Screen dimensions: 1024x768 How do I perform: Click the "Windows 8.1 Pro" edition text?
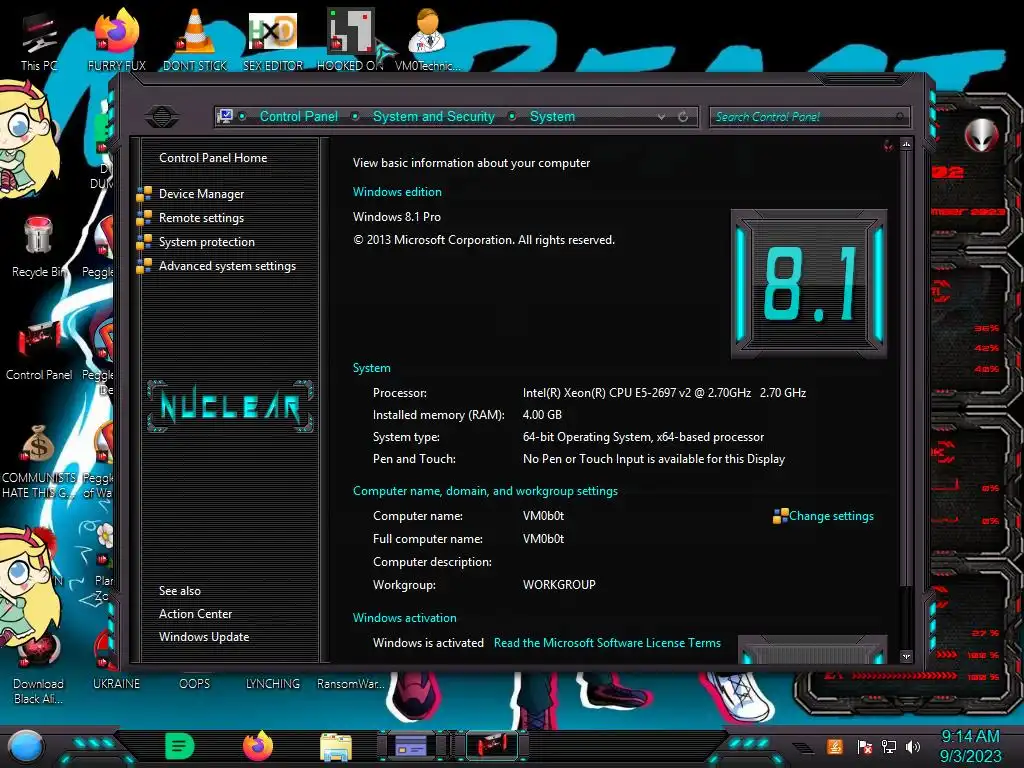tap(397, 217)
